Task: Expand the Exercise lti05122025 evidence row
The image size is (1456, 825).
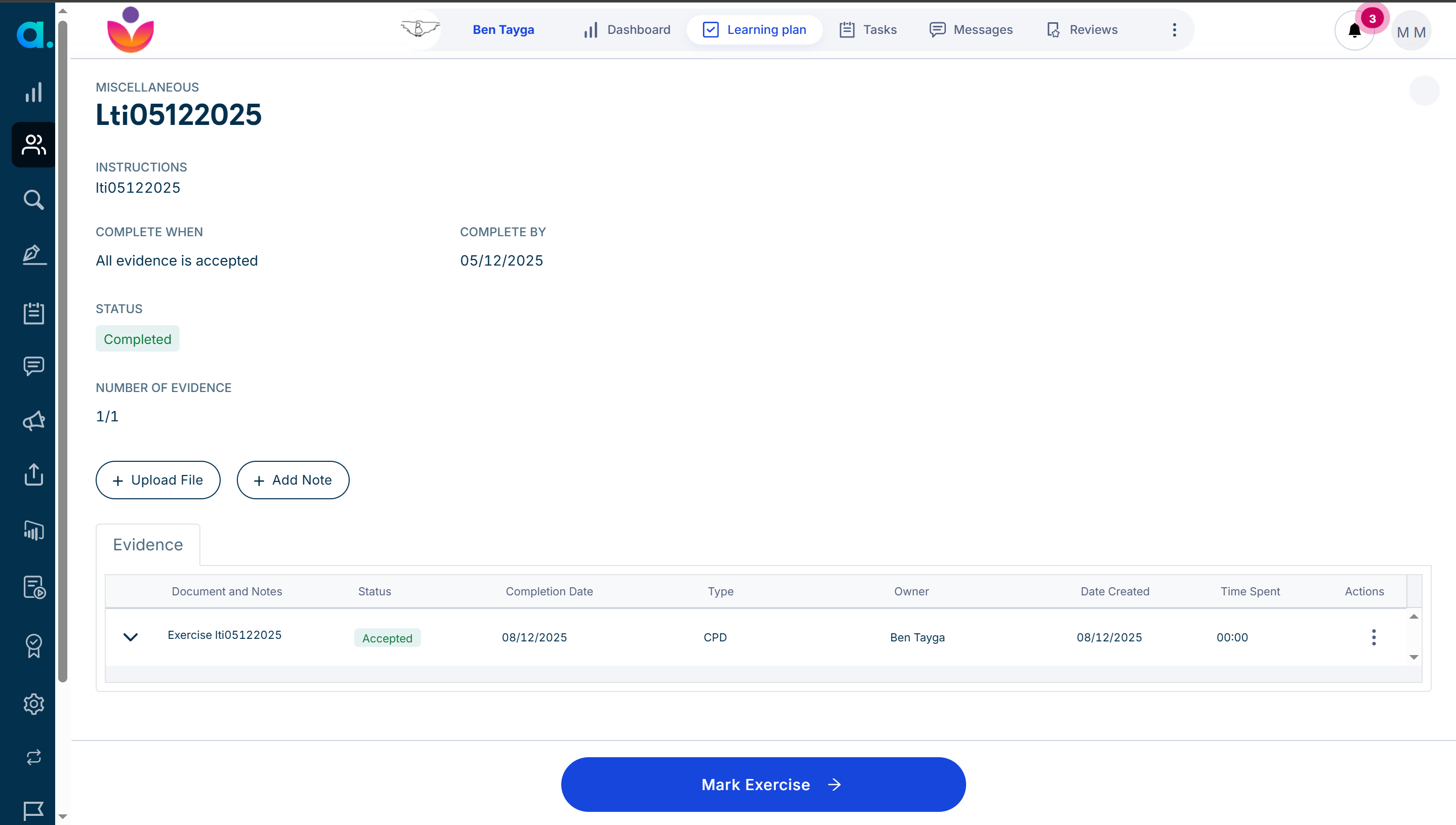Action: [131, 637]
